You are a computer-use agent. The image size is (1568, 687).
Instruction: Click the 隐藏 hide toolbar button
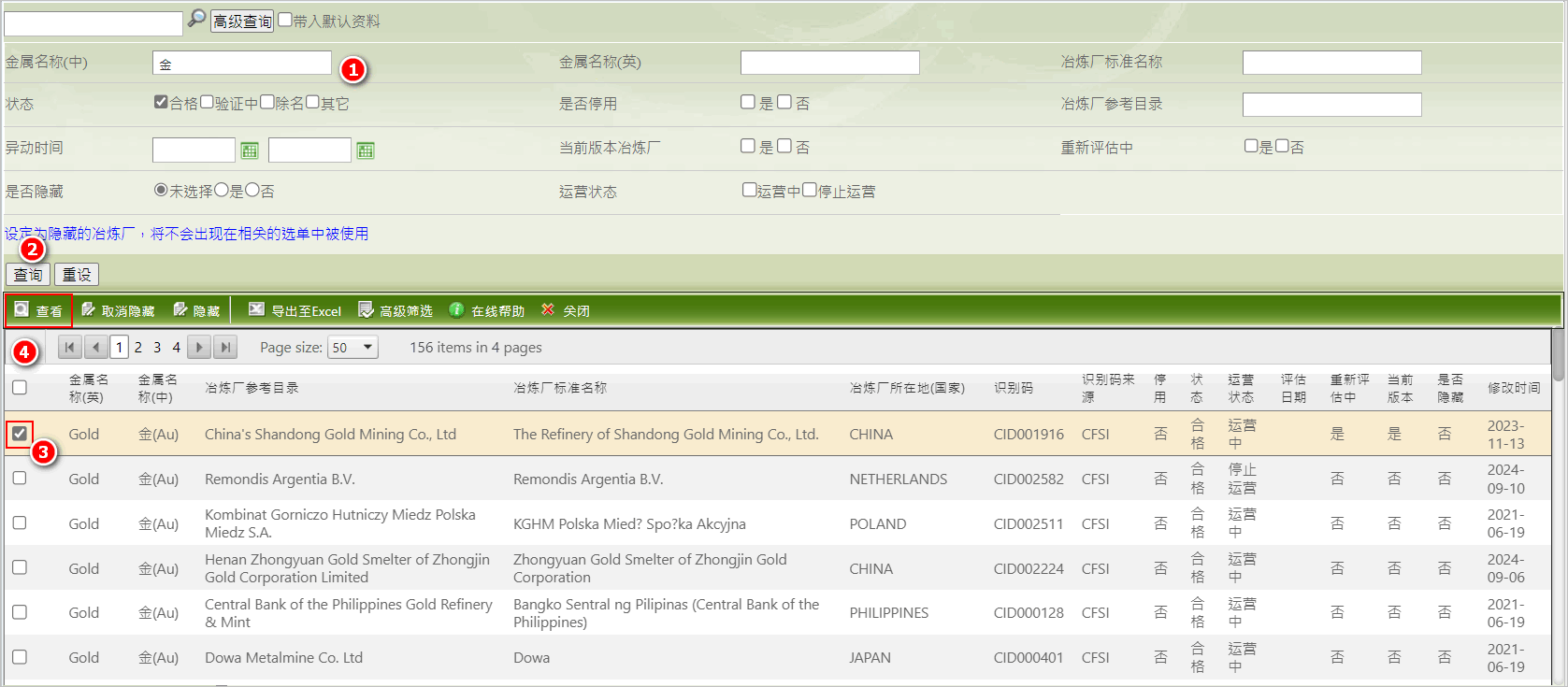coord(197,310)
